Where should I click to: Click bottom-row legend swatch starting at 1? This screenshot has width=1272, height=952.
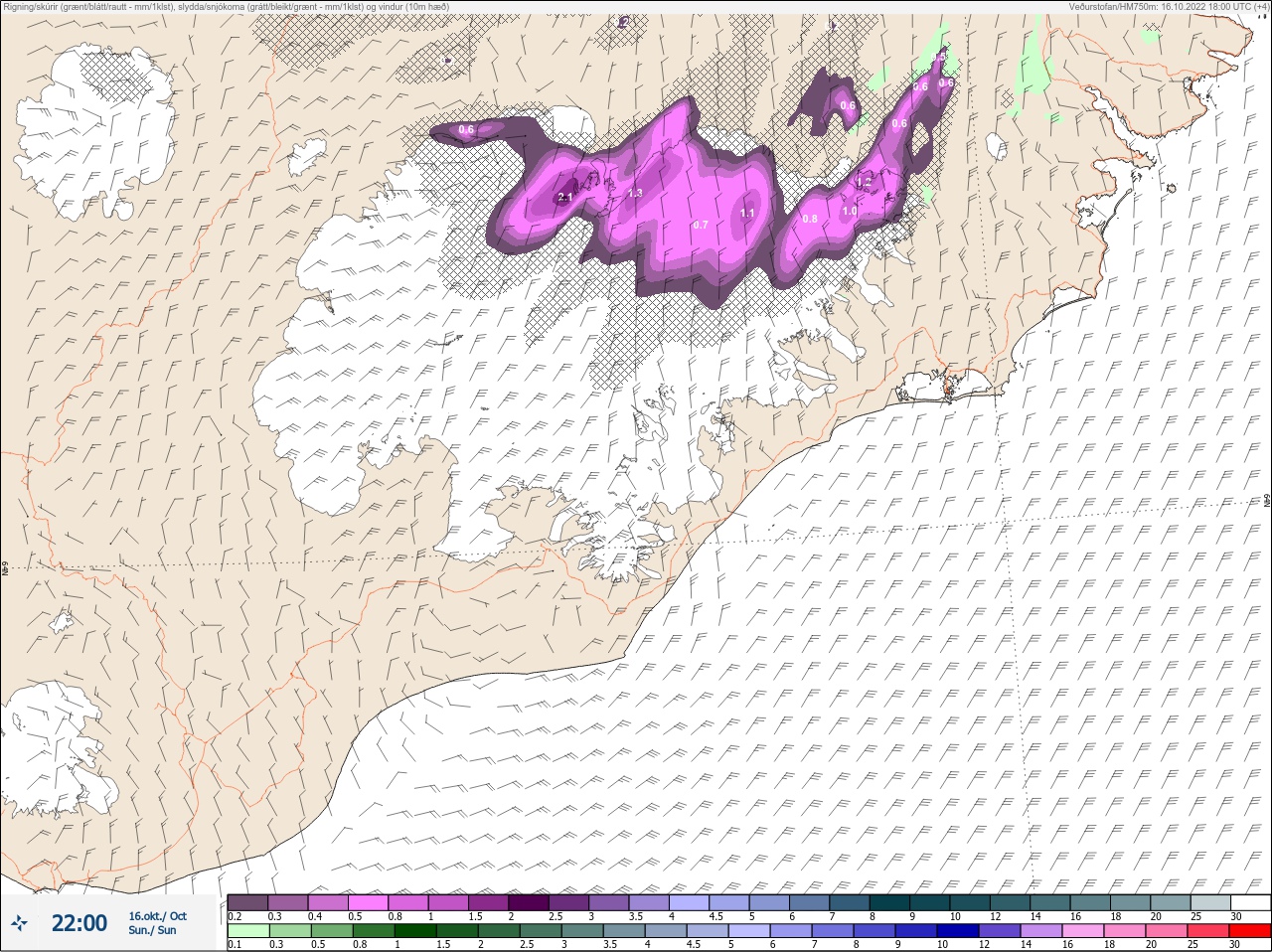tap(415, 931)
